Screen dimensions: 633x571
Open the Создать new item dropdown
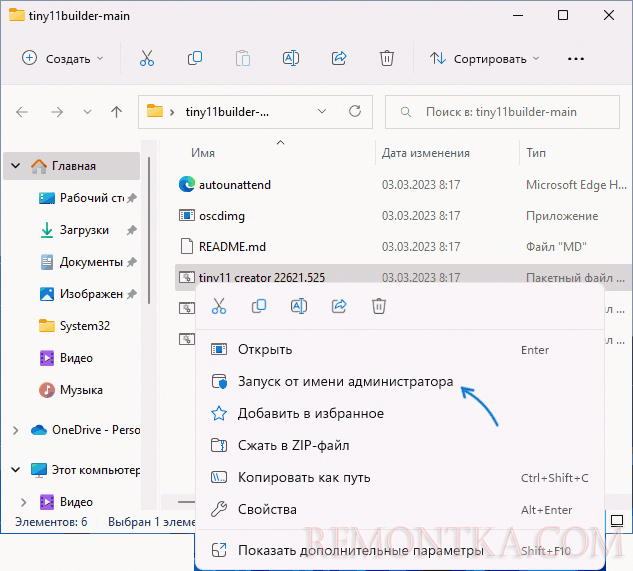pyautogui.click(x=63, y=59)
